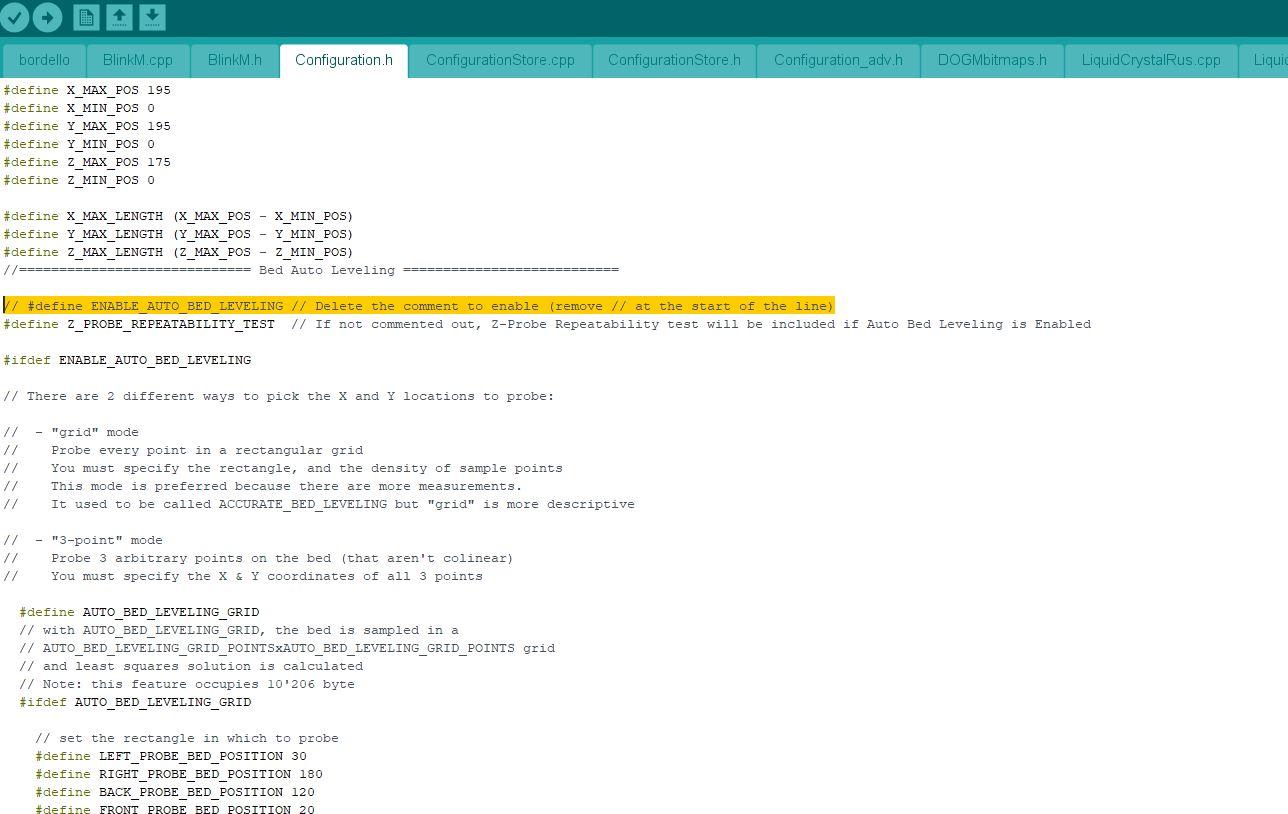Image resolution: width=1288 pixels, height=814 pixels.
Task: Click the #define AUTO_BED_LEVELING_GRID line
Action: (x=139, y=612)
